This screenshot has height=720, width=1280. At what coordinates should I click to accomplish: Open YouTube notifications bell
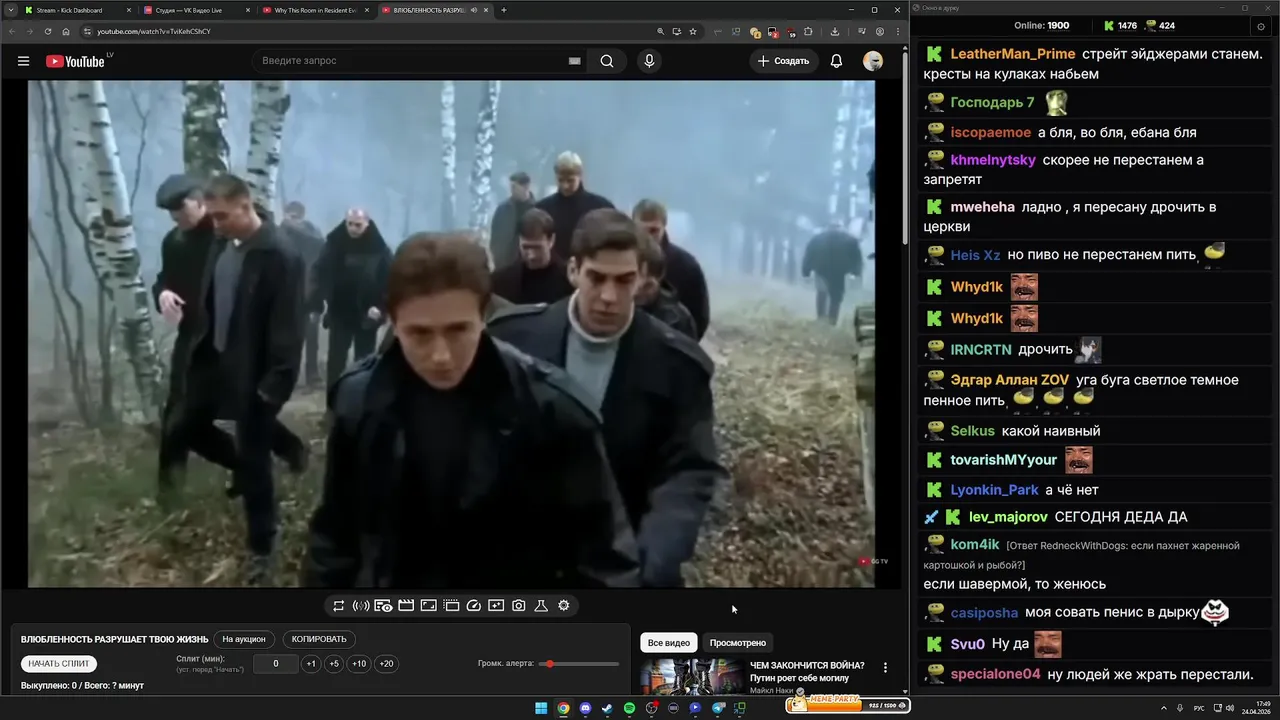click(836, 61)
